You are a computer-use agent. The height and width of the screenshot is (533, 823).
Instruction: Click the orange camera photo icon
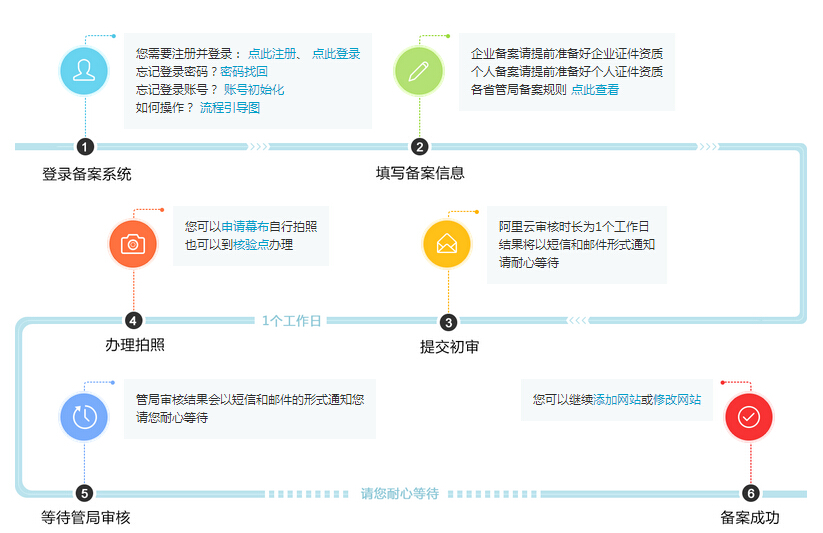click(133, 244)
